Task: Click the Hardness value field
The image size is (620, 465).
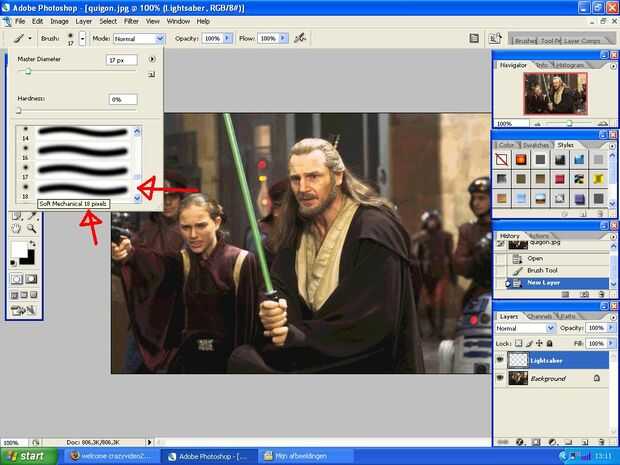Action: [123, 100]
